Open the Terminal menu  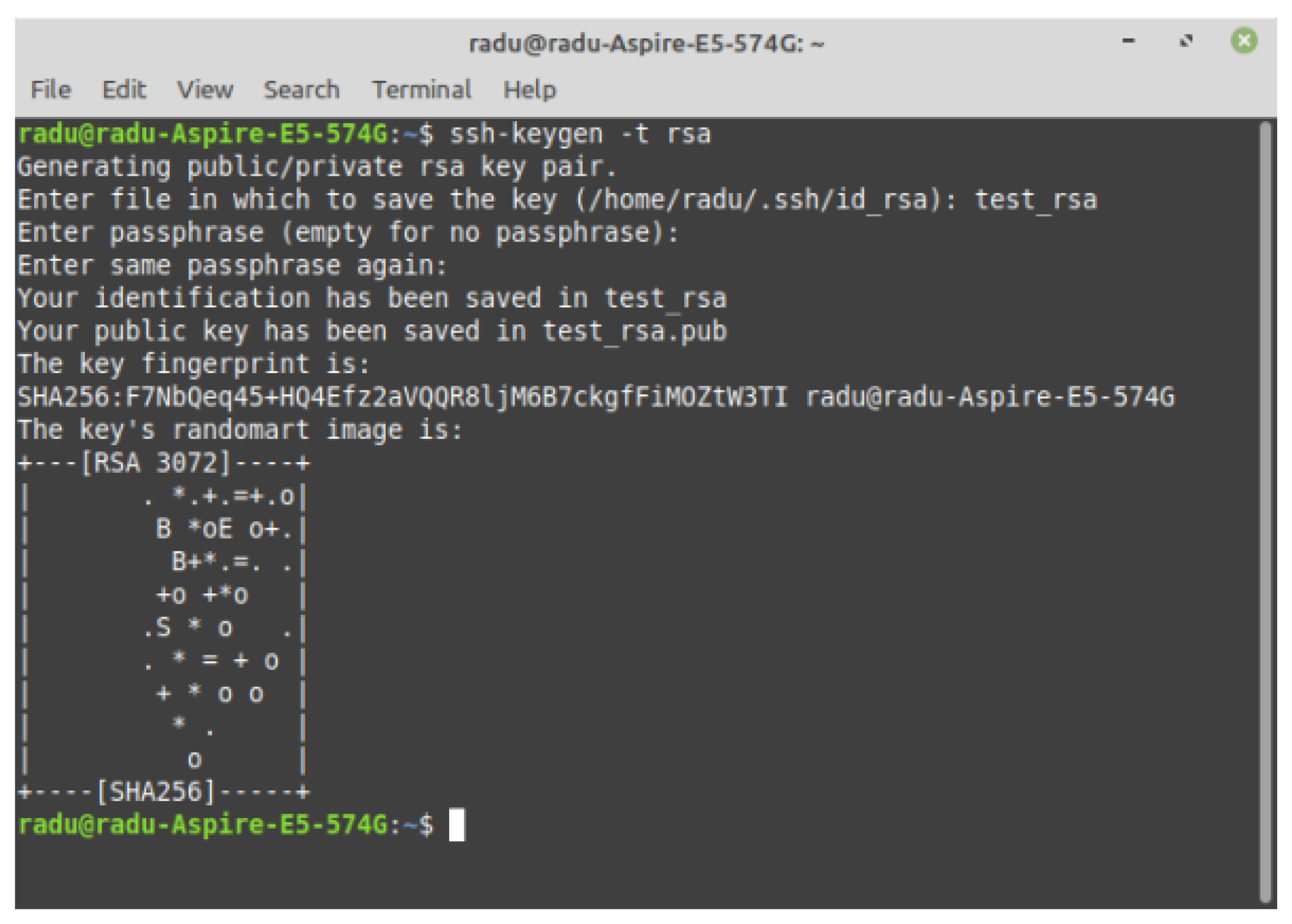pyautogui.click(x=421, y=90)
